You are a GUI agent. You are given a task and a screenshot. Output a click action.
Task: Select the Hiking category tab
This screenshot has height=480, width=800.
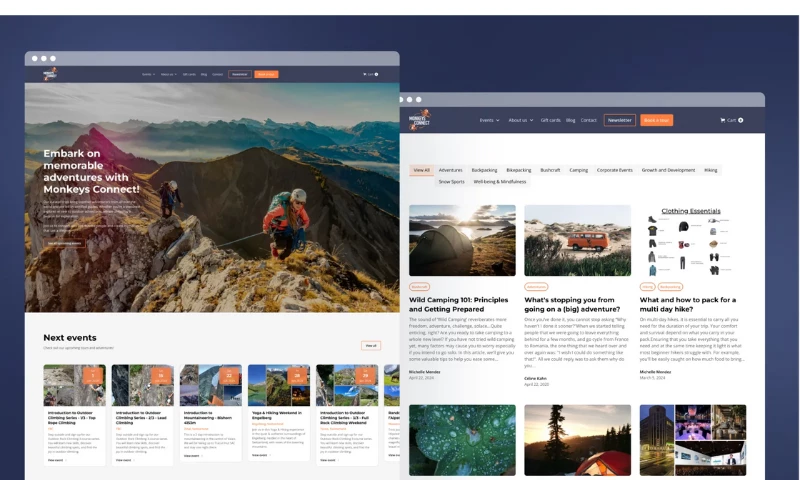[710, 170]
